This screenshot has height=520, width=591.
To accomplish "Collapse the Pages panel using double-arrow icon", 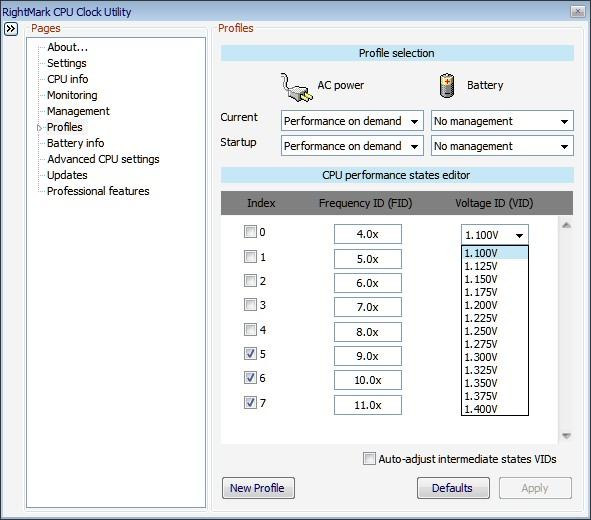I will [11, 29].
